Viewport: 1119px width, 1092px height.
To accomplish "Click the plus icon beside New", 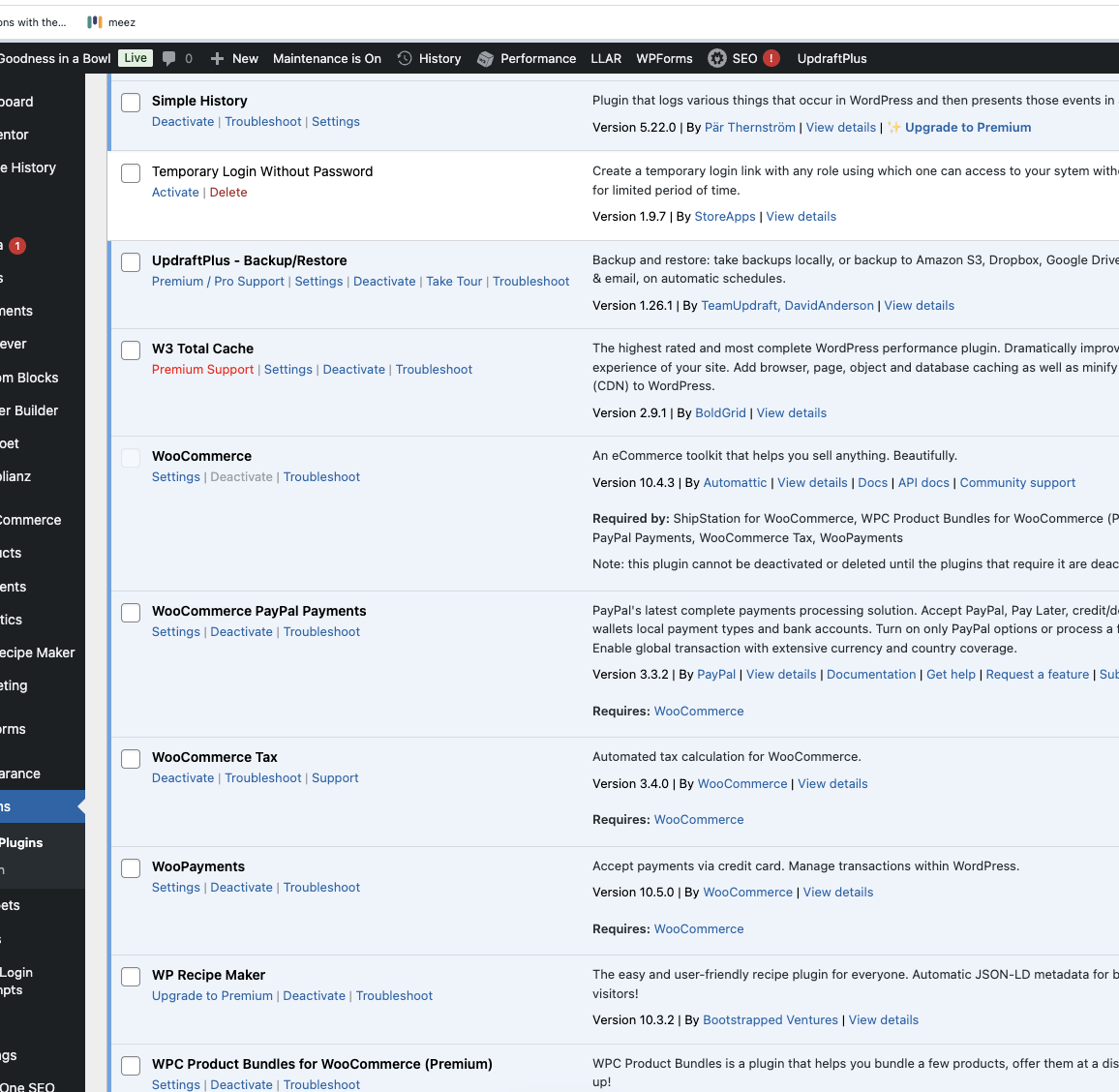I will [x=217, y=58].
